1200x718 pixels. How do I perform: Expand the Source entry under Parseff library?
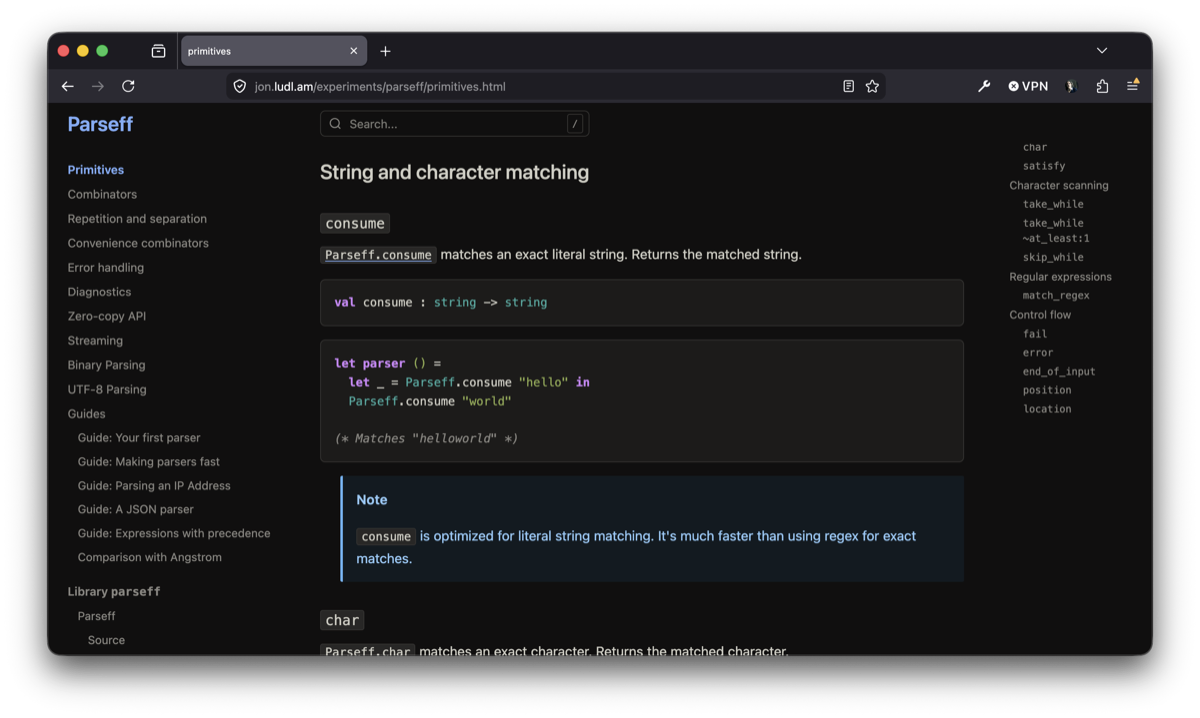pos(105,639)
